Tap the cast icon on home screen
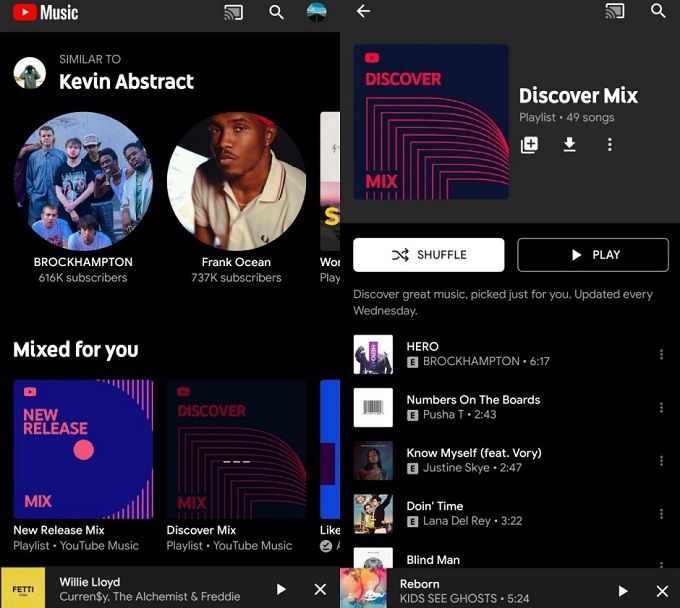The height and width of the screenshot is (608, 680). pos(234,13)
